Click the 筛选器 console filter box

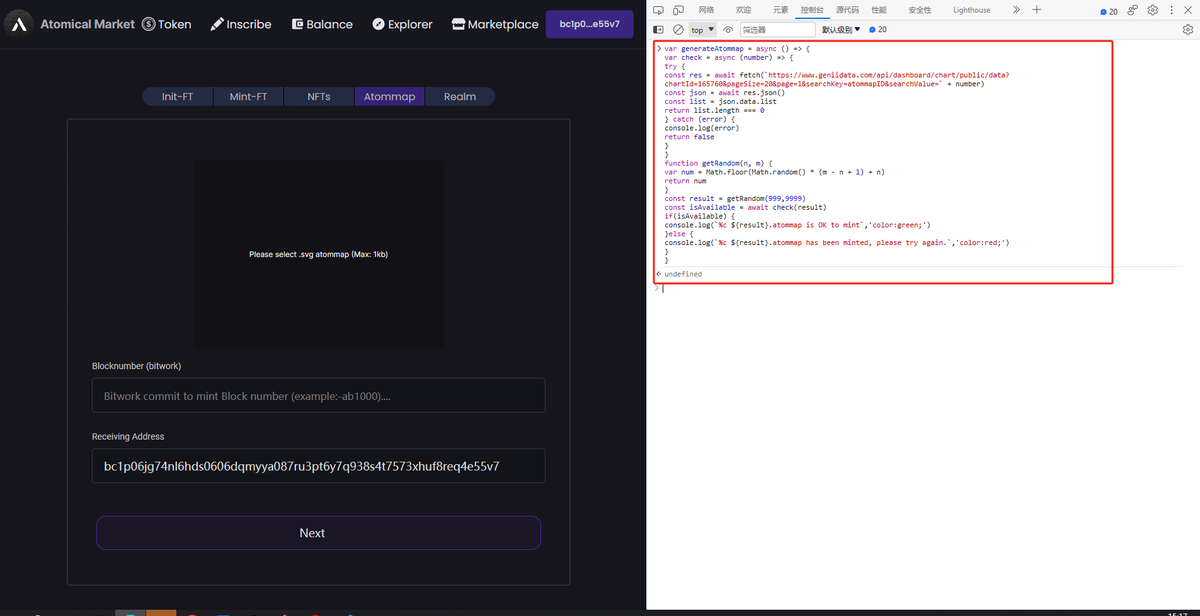coord(777,30)
